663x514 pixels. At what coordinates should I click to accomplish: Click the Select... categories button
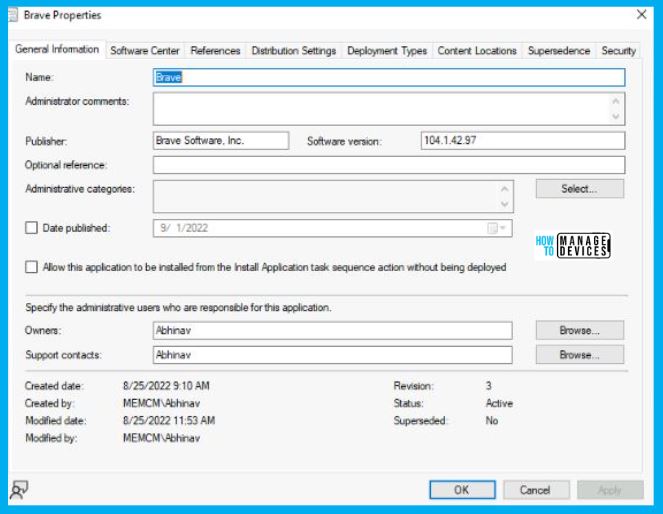tap(580, 189)
